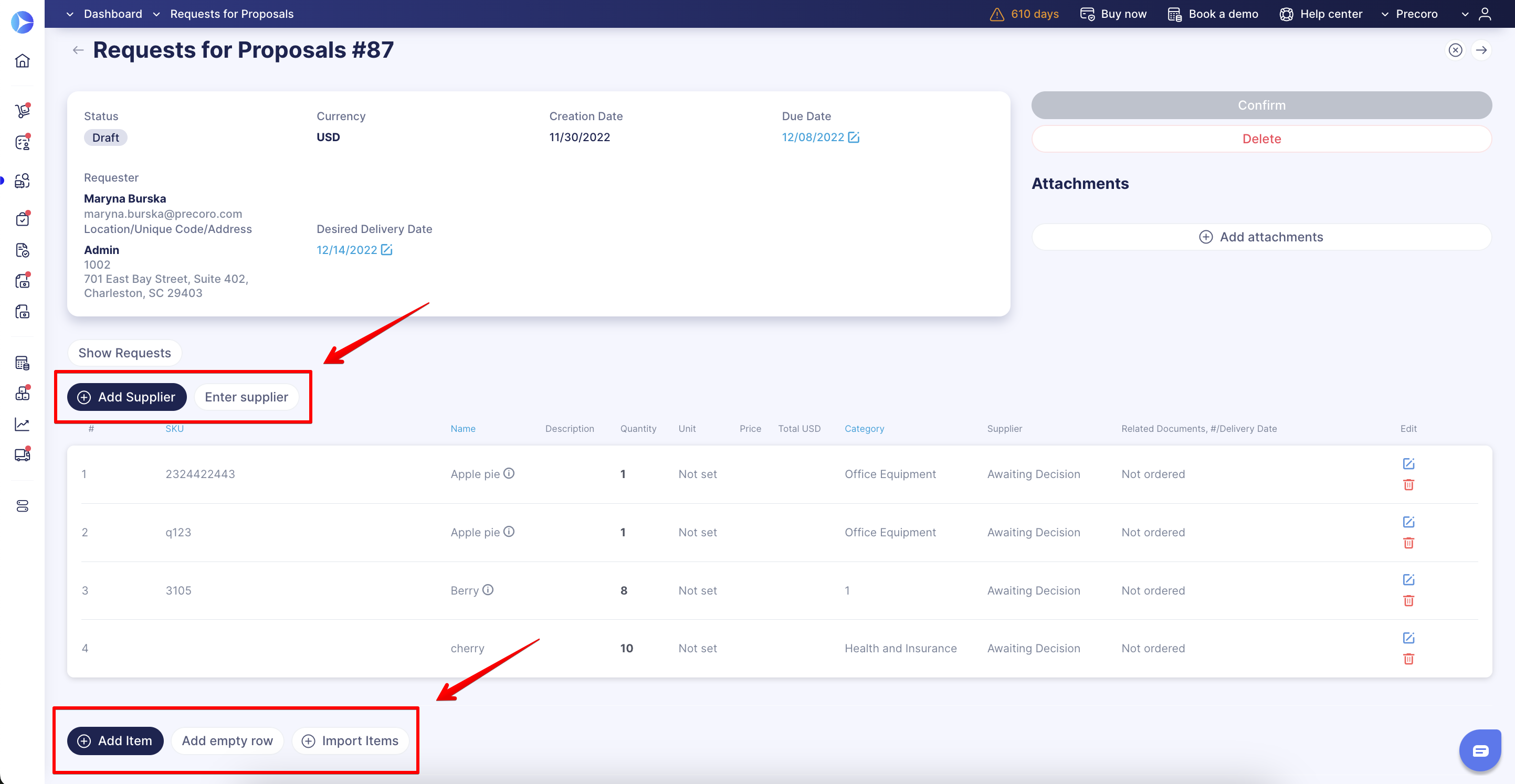
Task: Open the Precoro company dropdown
Action: tap(1408, 14)
